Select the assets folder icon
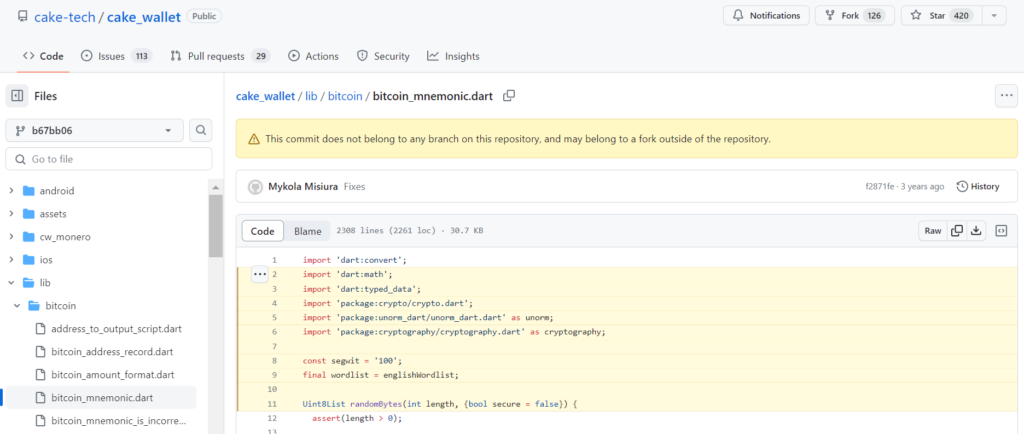Viewport: 1024px width, 434px height. tap(28, 214)
